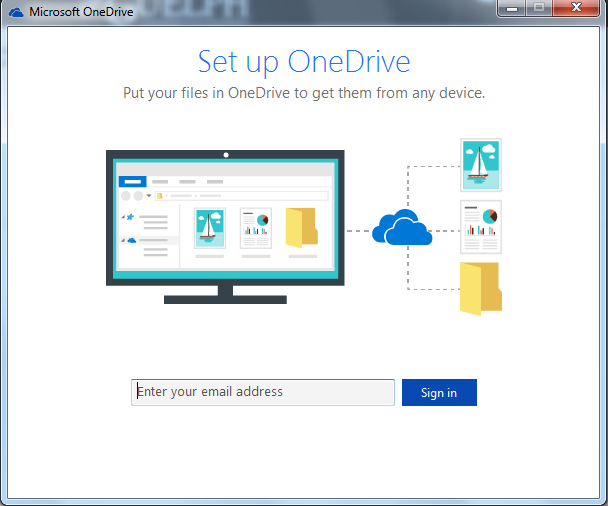608x506 pixels.
Task: Click the chart document inside the monitor
Action: (x=256, y=228)
